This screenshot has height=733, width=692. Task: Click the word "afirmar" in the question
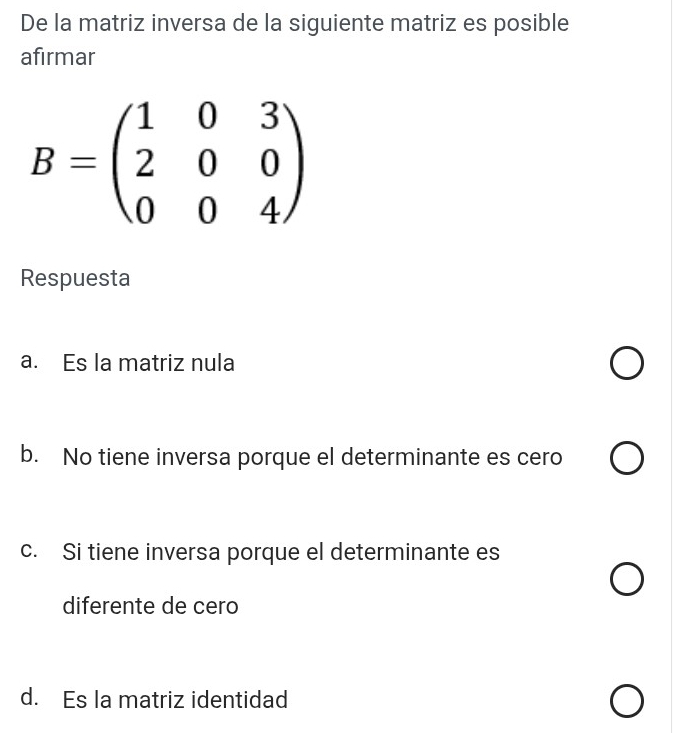57,58
